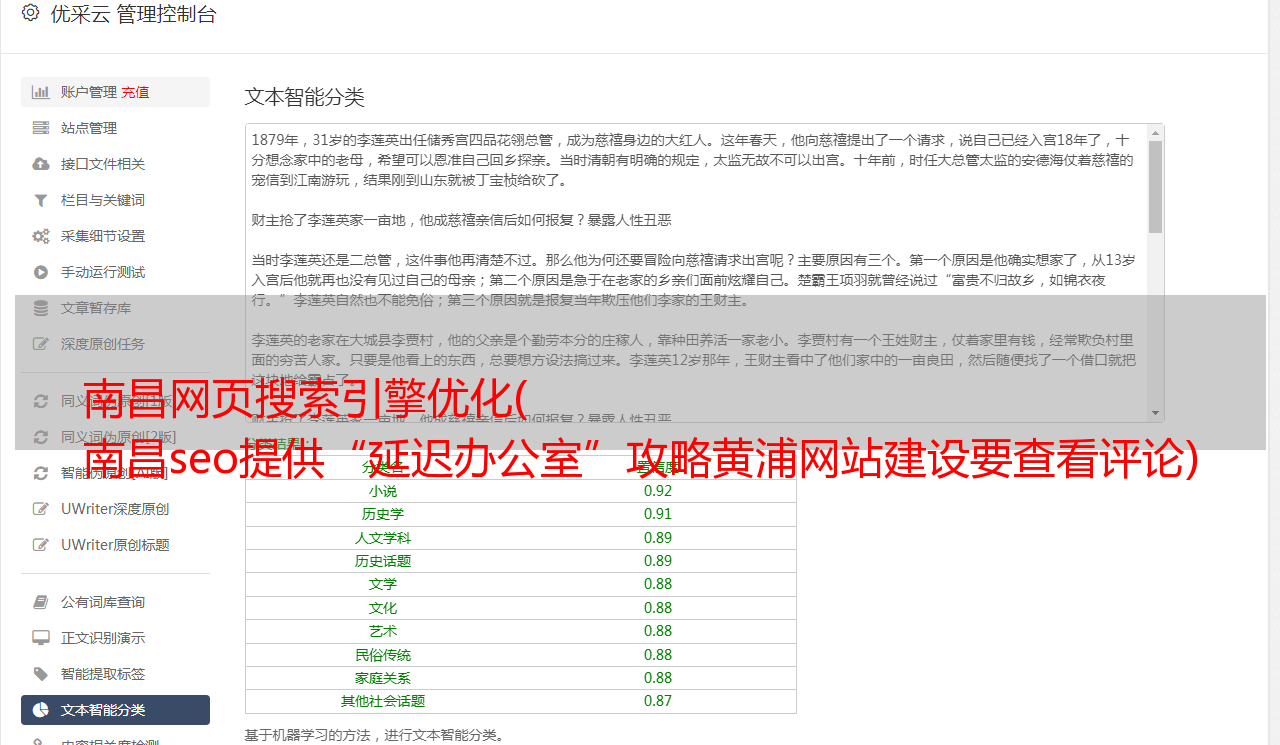
Task: Click the red 充值 link
Action: click(x=135, y=92)
